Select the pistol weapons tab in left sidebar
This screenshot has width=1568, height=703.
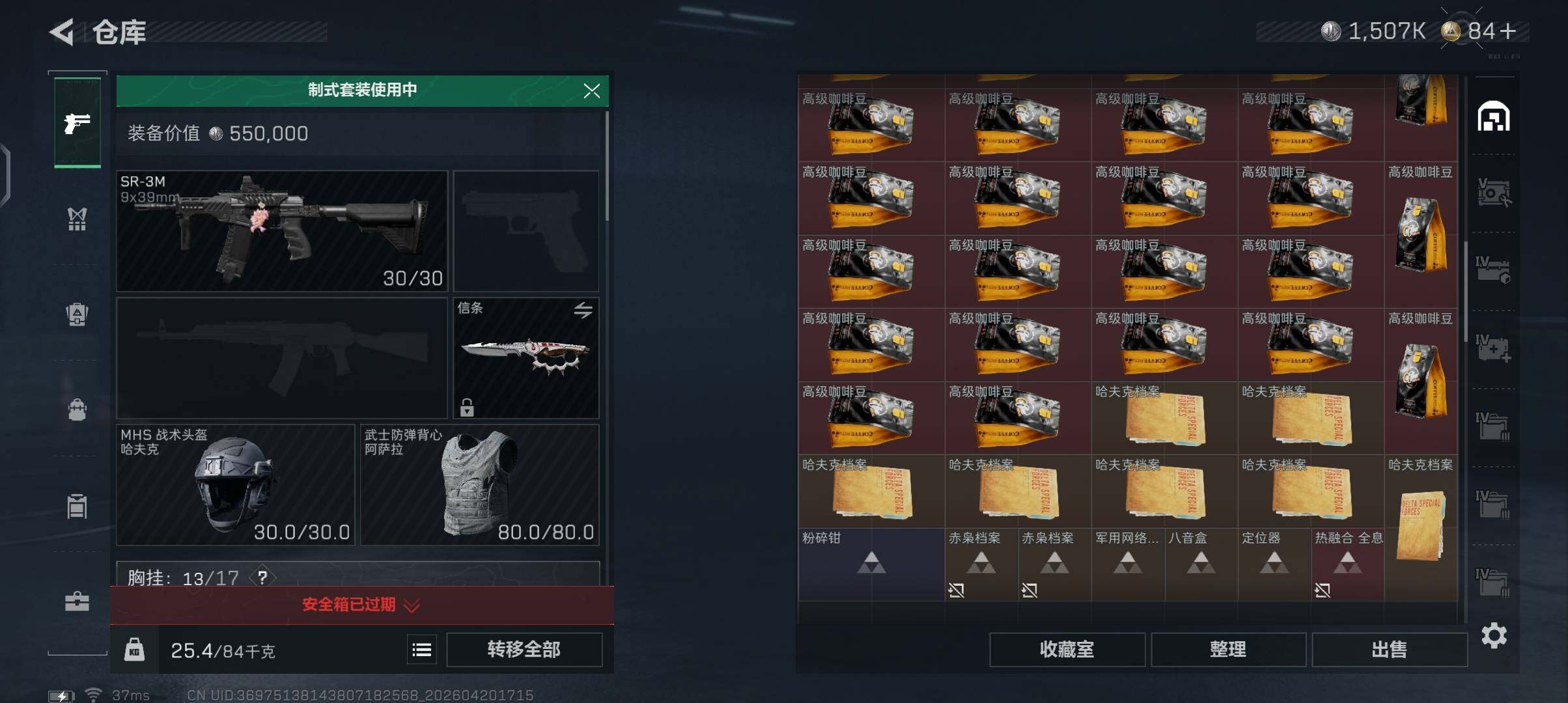pyautogui.click(x=77, y=122)
